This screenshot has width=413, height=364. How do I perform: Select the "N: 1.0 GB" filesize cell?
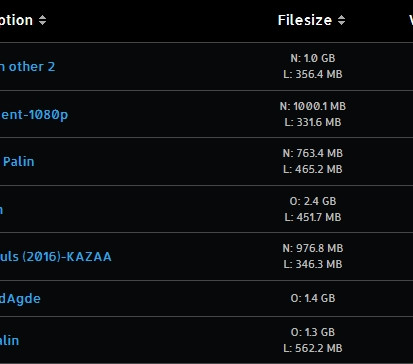click(x=313, y=58)
